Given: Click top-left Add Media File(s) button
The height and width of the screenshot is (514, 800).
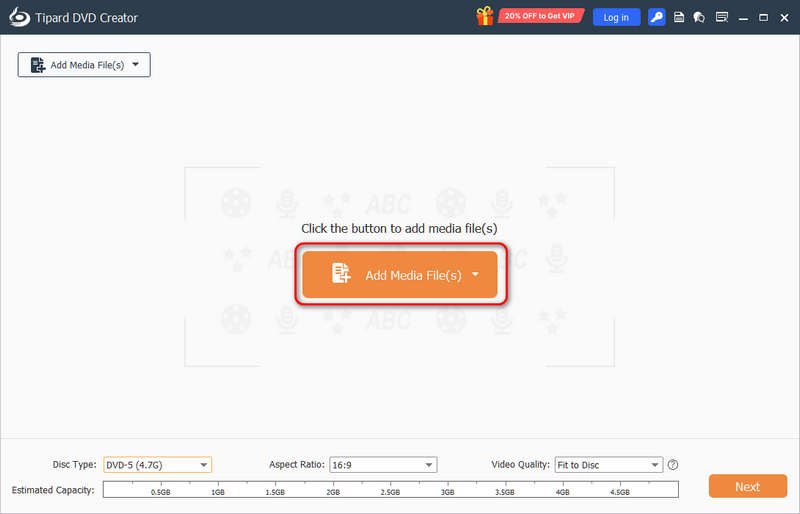Looking at the screenshot, I should [x=84, y=65].
